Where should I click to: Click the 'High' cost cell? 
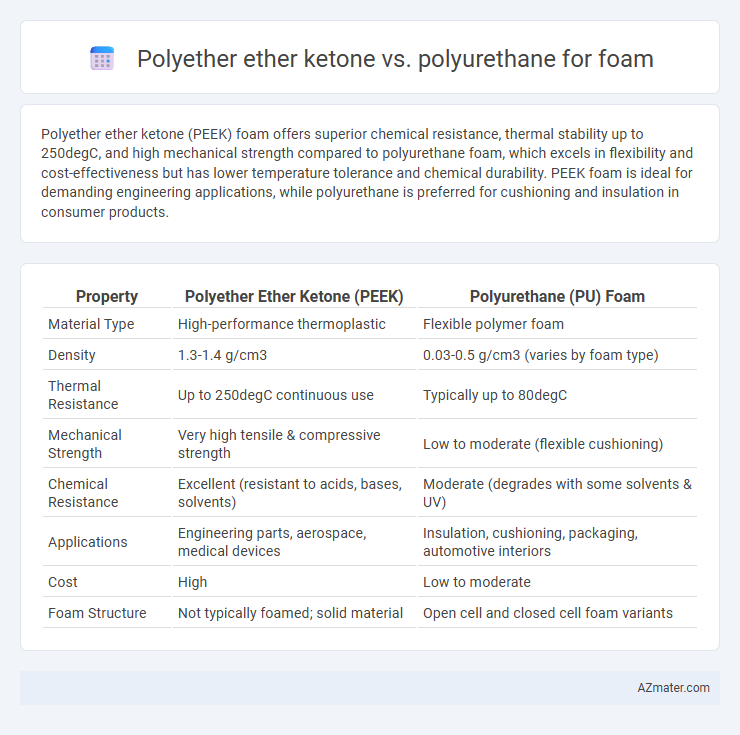click(192, 582)
